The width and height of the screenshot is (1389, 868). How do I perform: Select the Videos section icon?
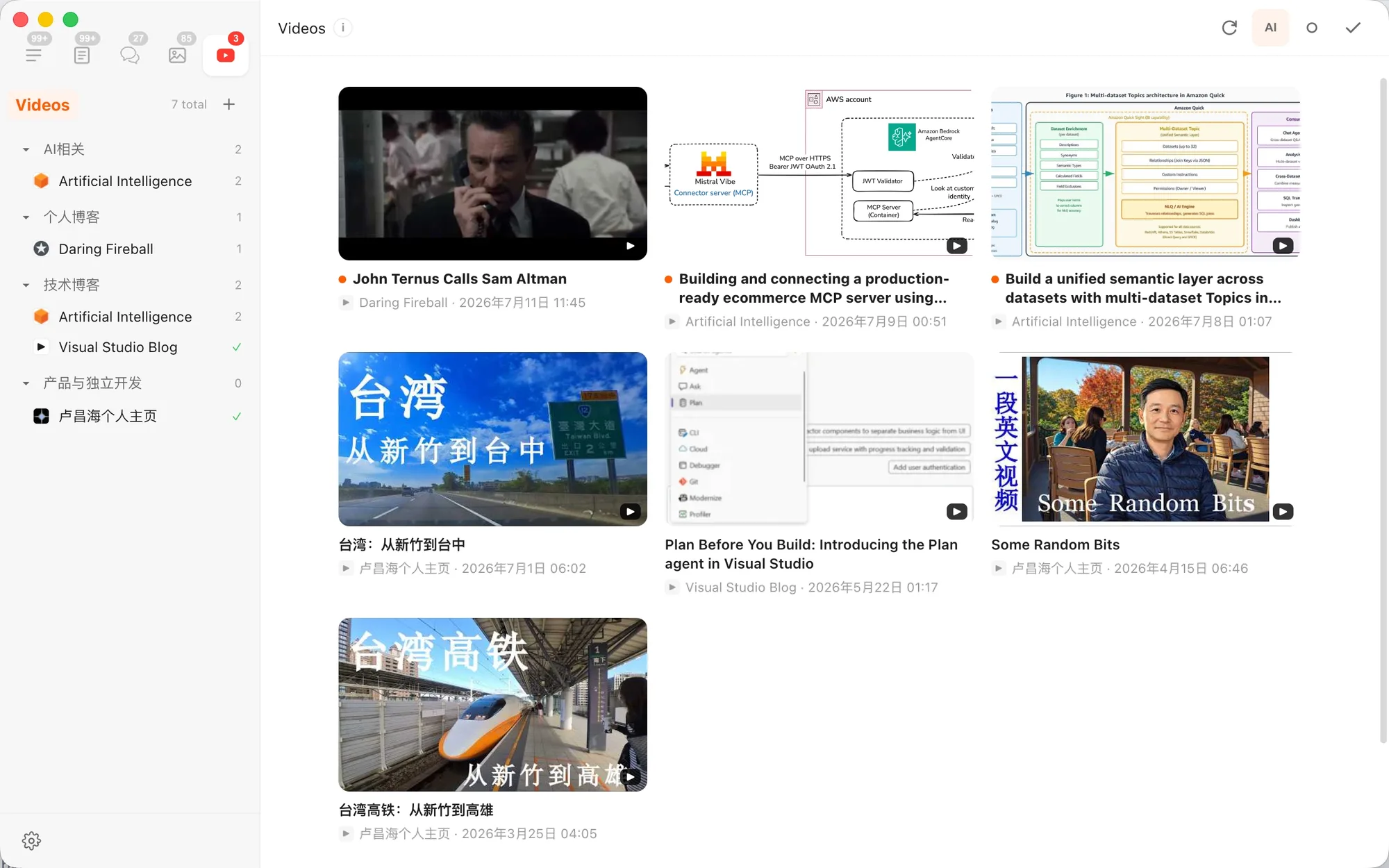(226, 55)
